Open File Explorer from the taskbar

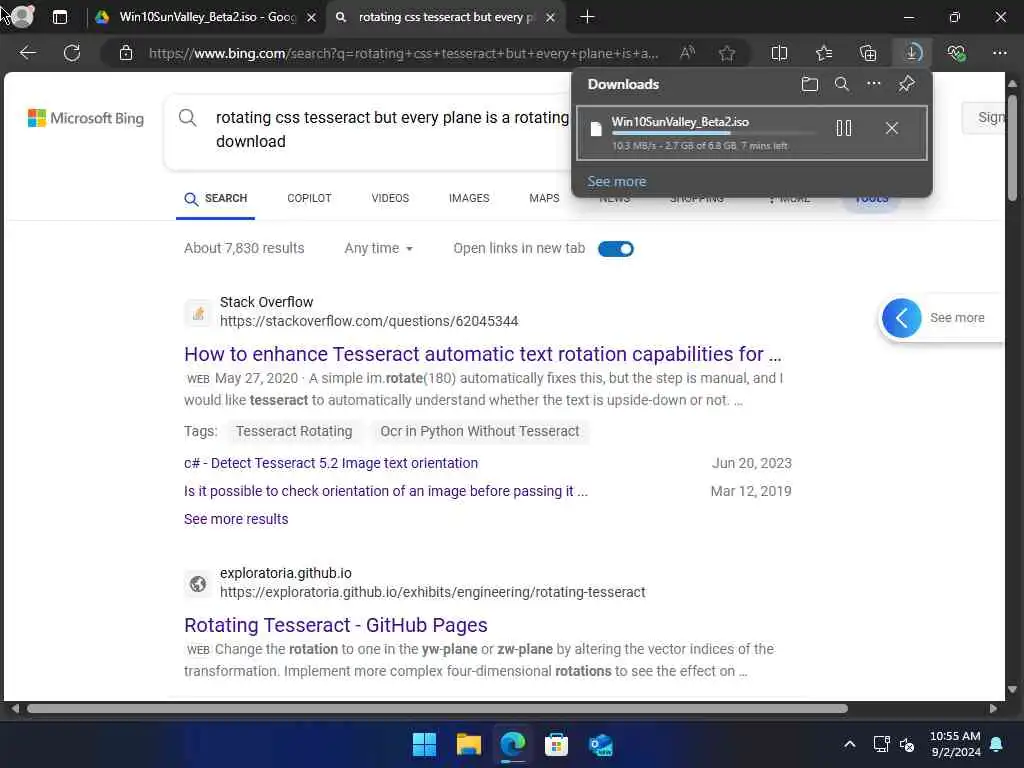(x=468, y=744)
